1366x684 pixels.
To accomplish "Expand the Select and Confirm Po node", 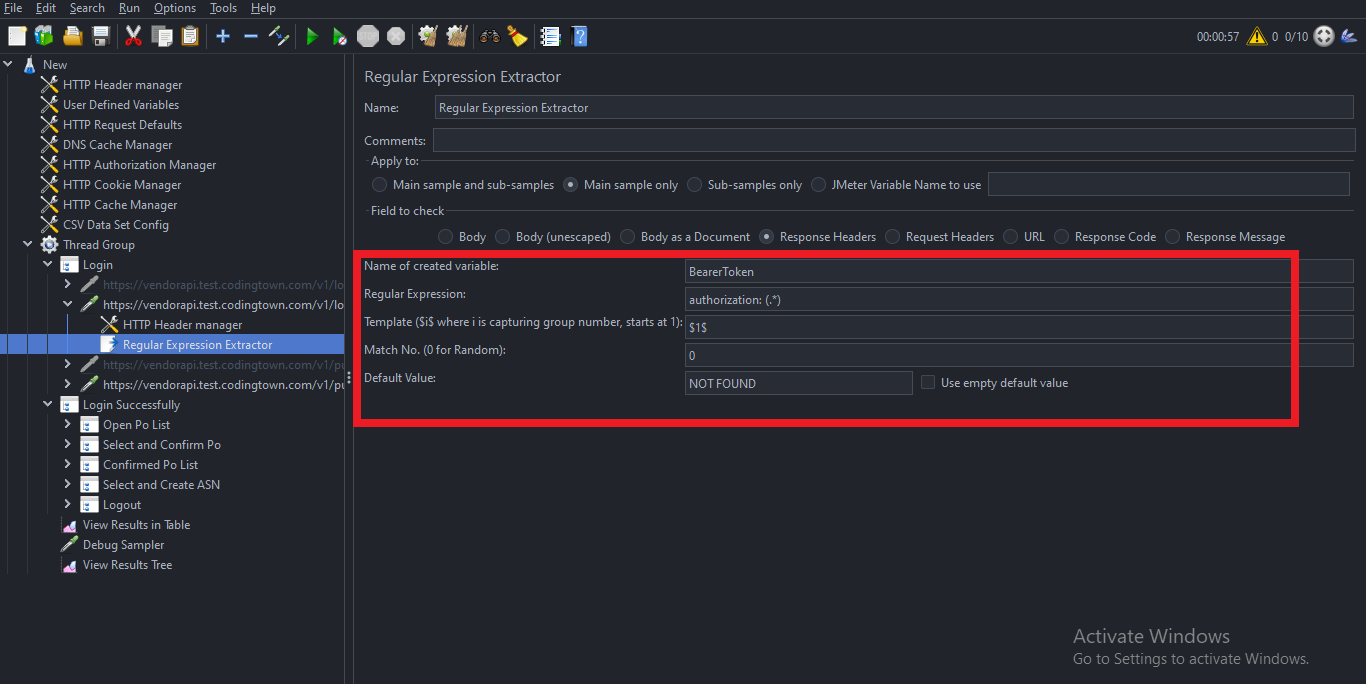I will (68, 445).
